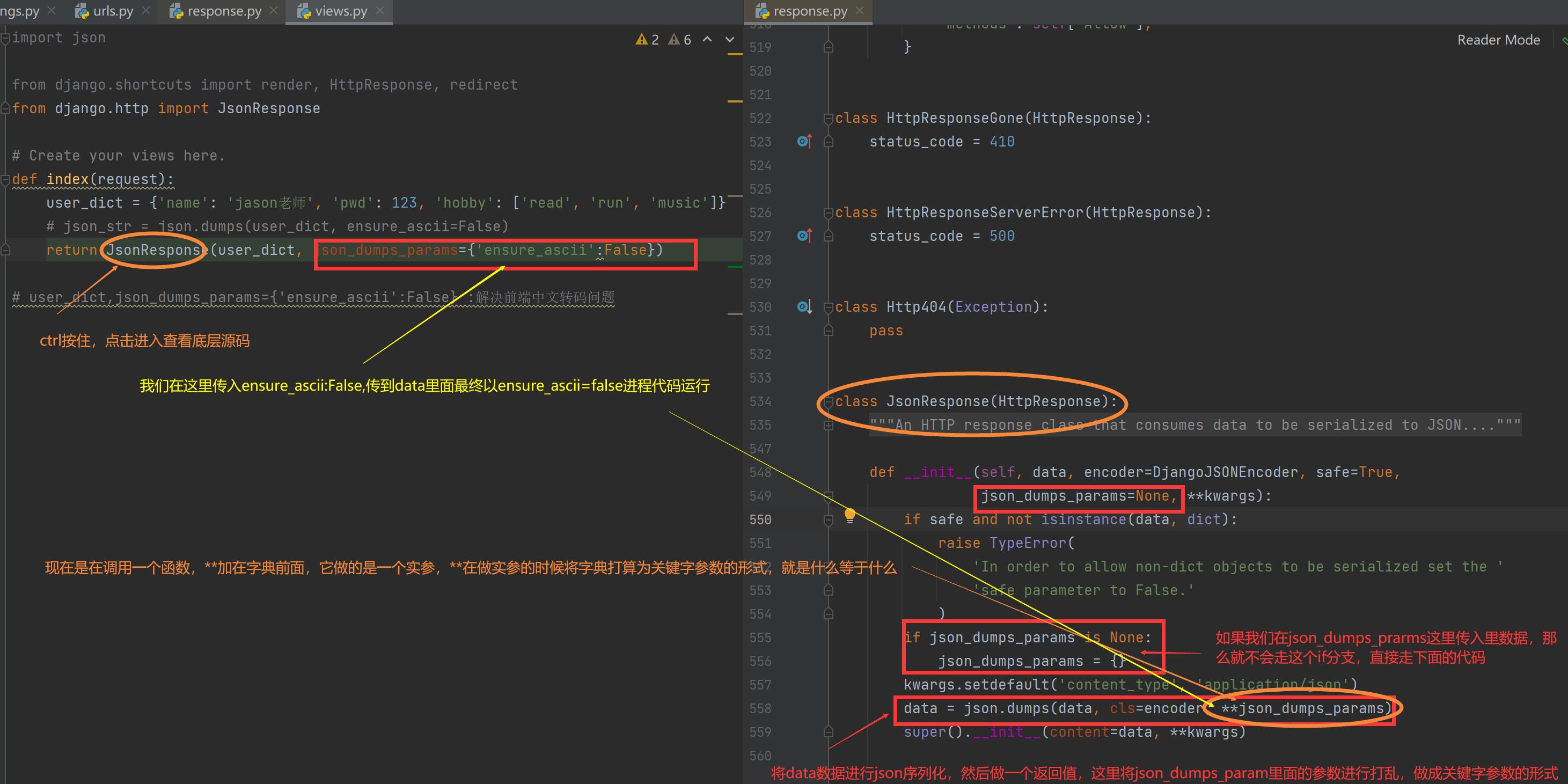Click 'TypeError' on line 551
The width and height of the screenshot is (1568, 784).
1028,543
